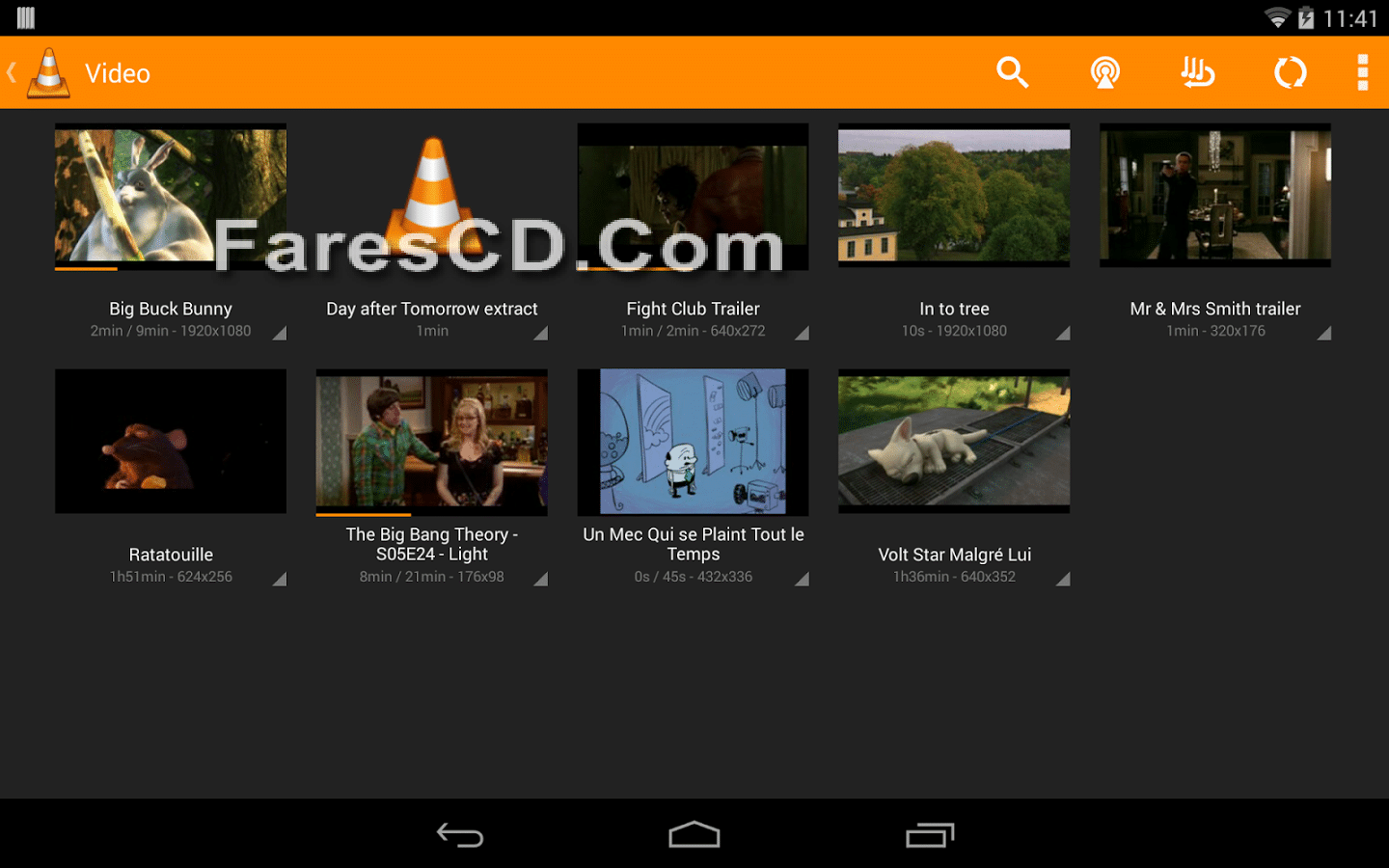The height and width of the screenshot is (868, 1389).
Task: Tap the Android back button
Action: [460, 834]
